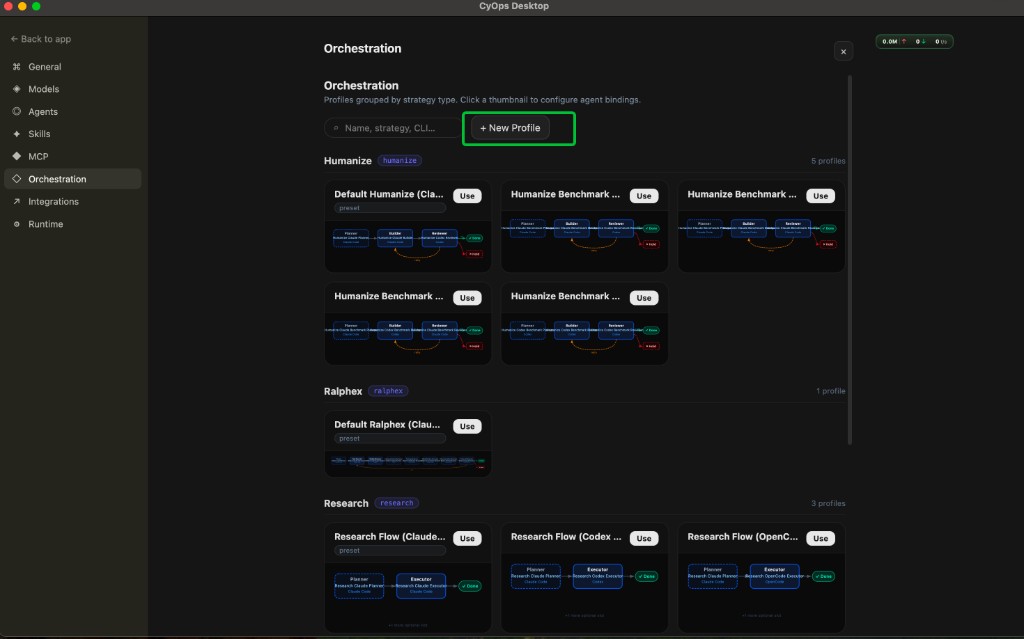Click the research strategy tag

396,503
